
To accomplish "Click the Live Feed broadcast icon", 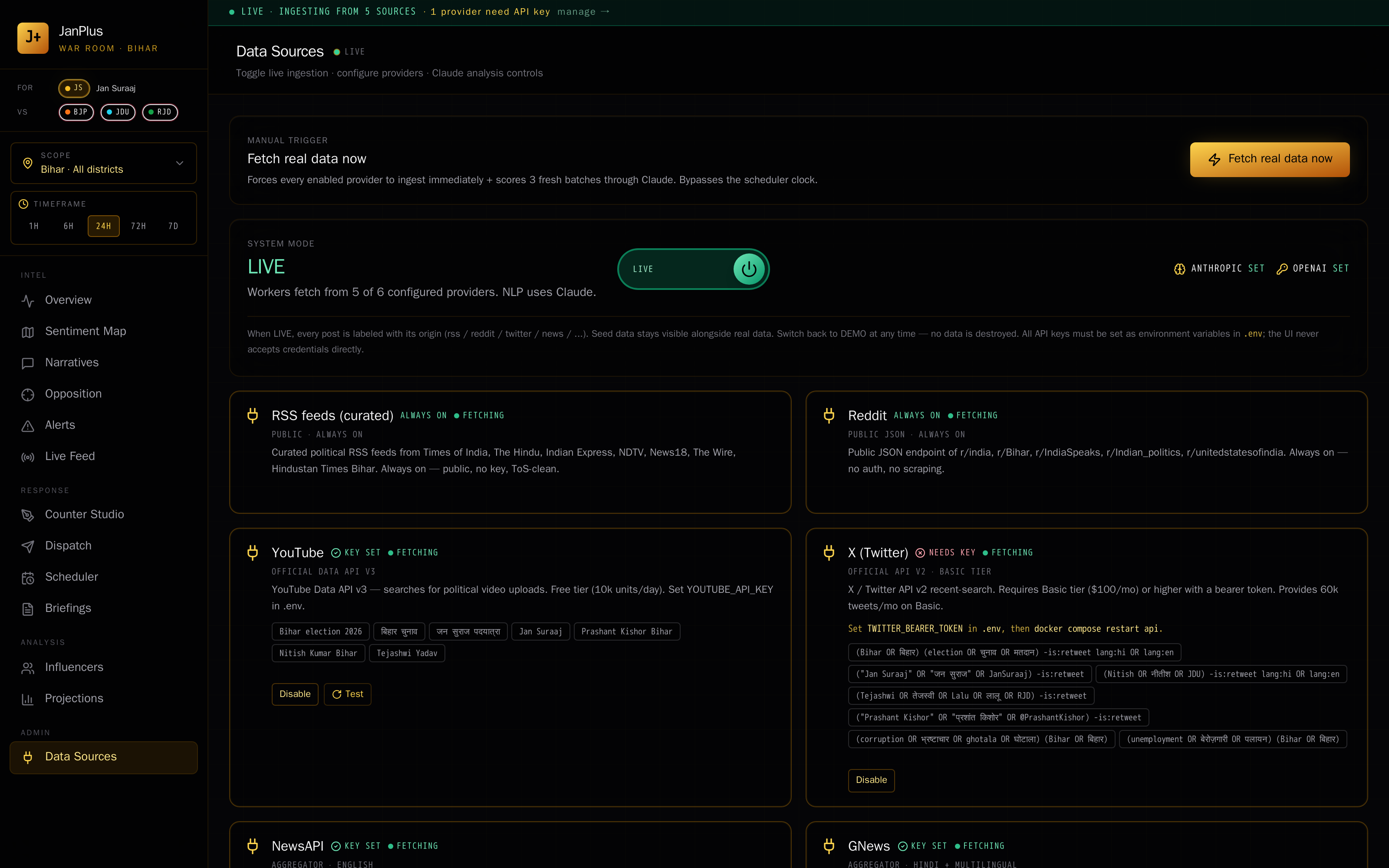I will (27, 457).
